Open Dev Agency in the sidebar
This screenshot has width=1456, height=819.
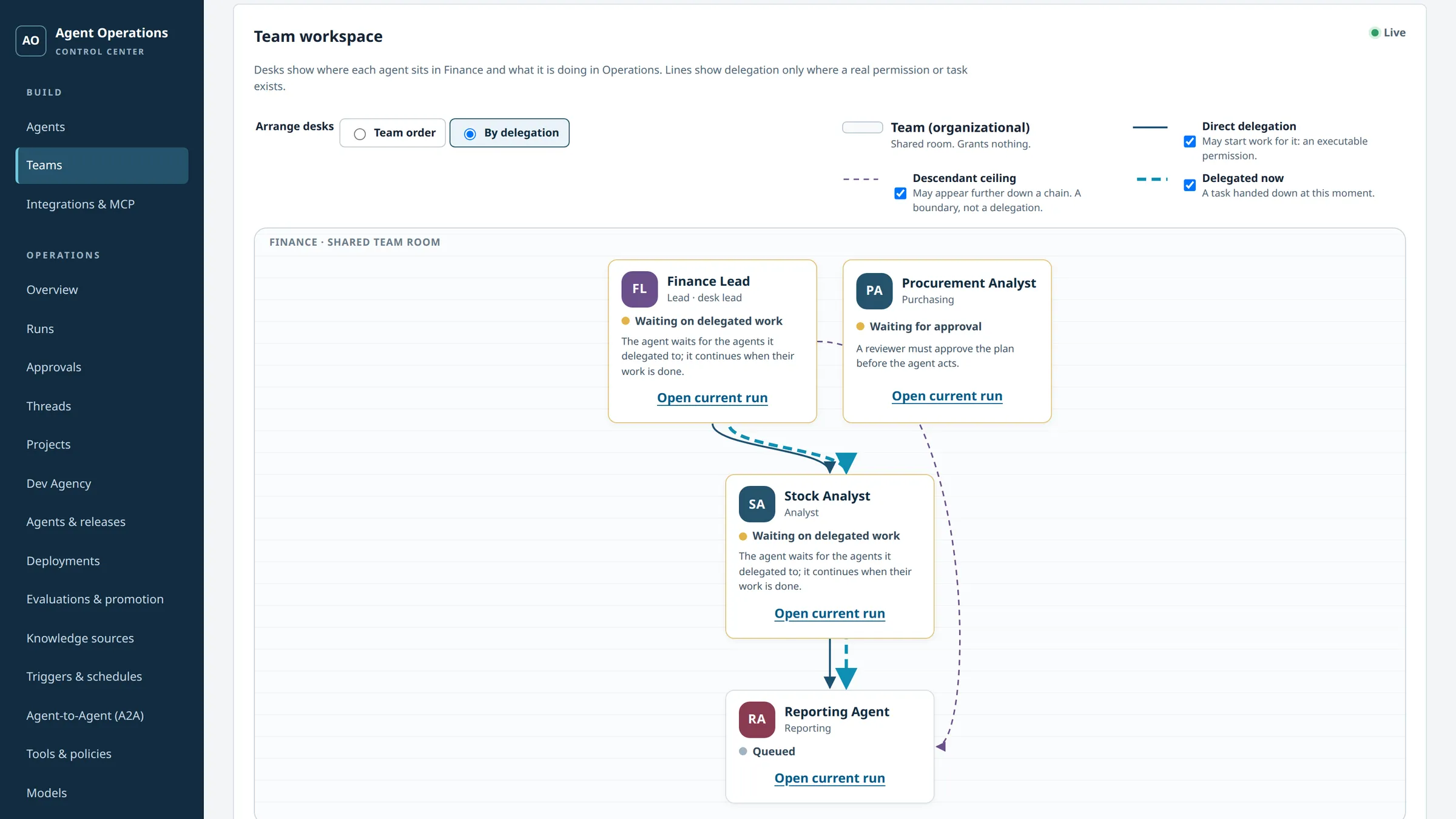[102, 484]
